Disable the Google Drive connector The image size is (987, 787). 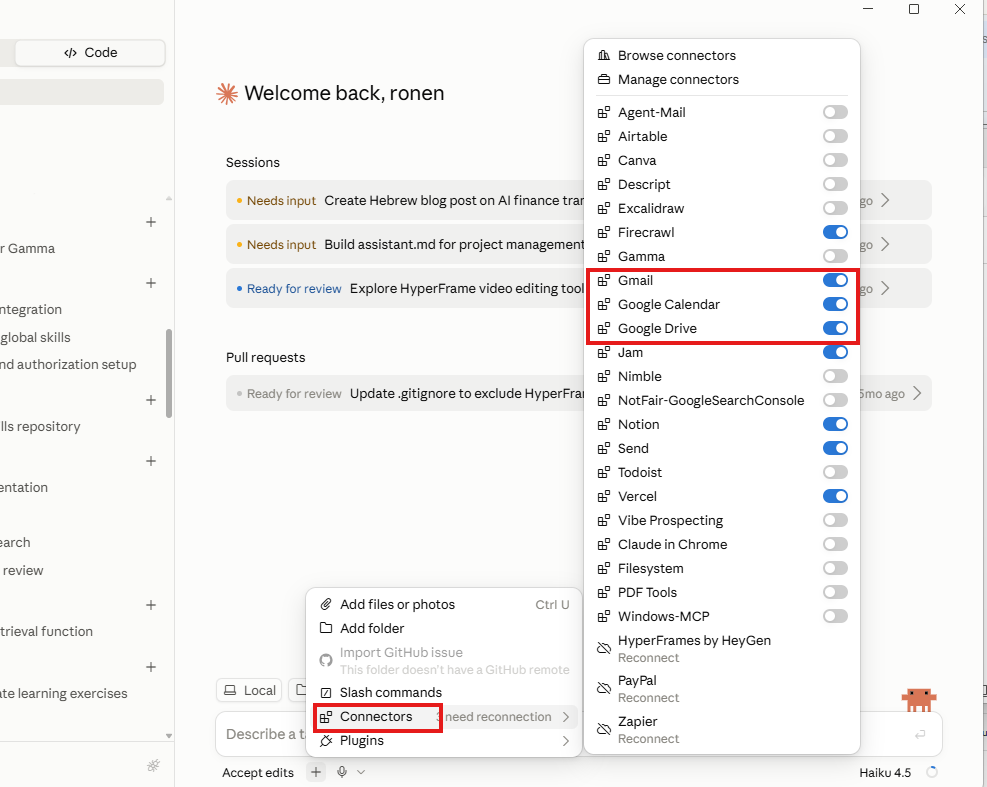pyautogui.click(x=835, y=328)
